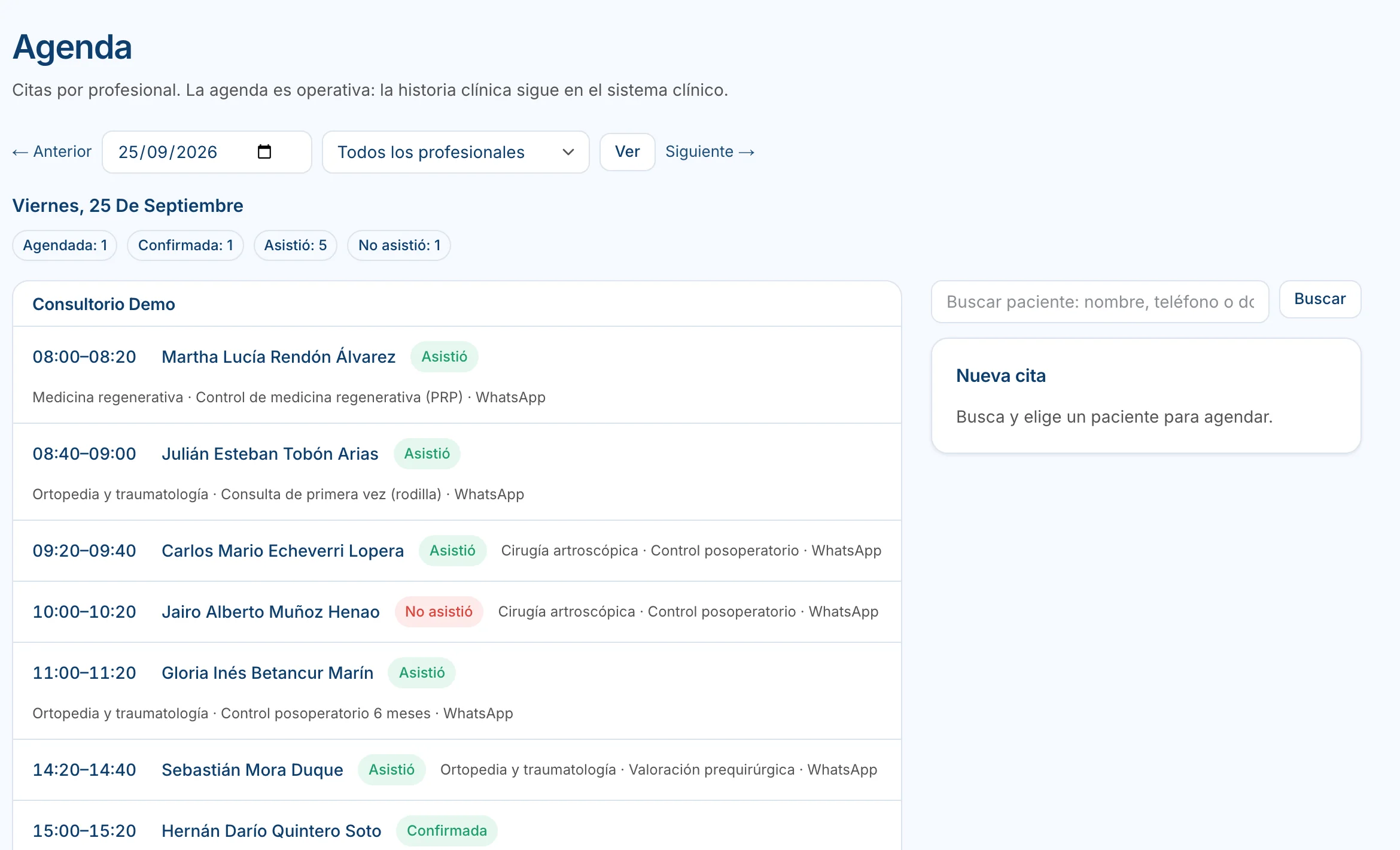1400x850 pixels.
Task: Click Control posoperatorio 6 meses description
Action: pos(273,714)
